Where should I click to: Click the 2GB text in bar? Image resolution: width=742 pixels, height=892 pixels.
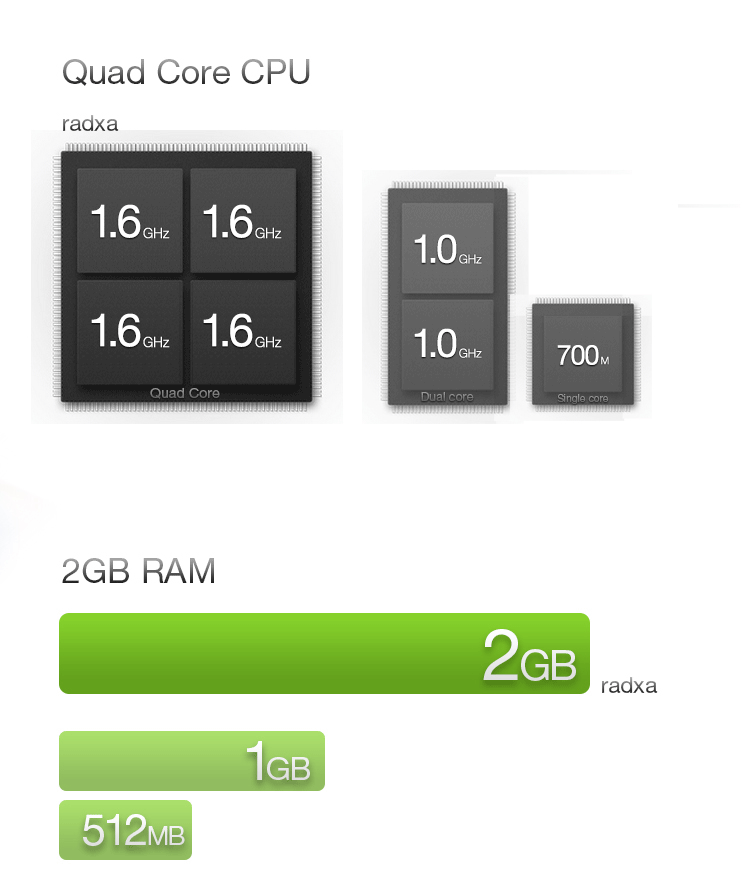click(529, 656)
